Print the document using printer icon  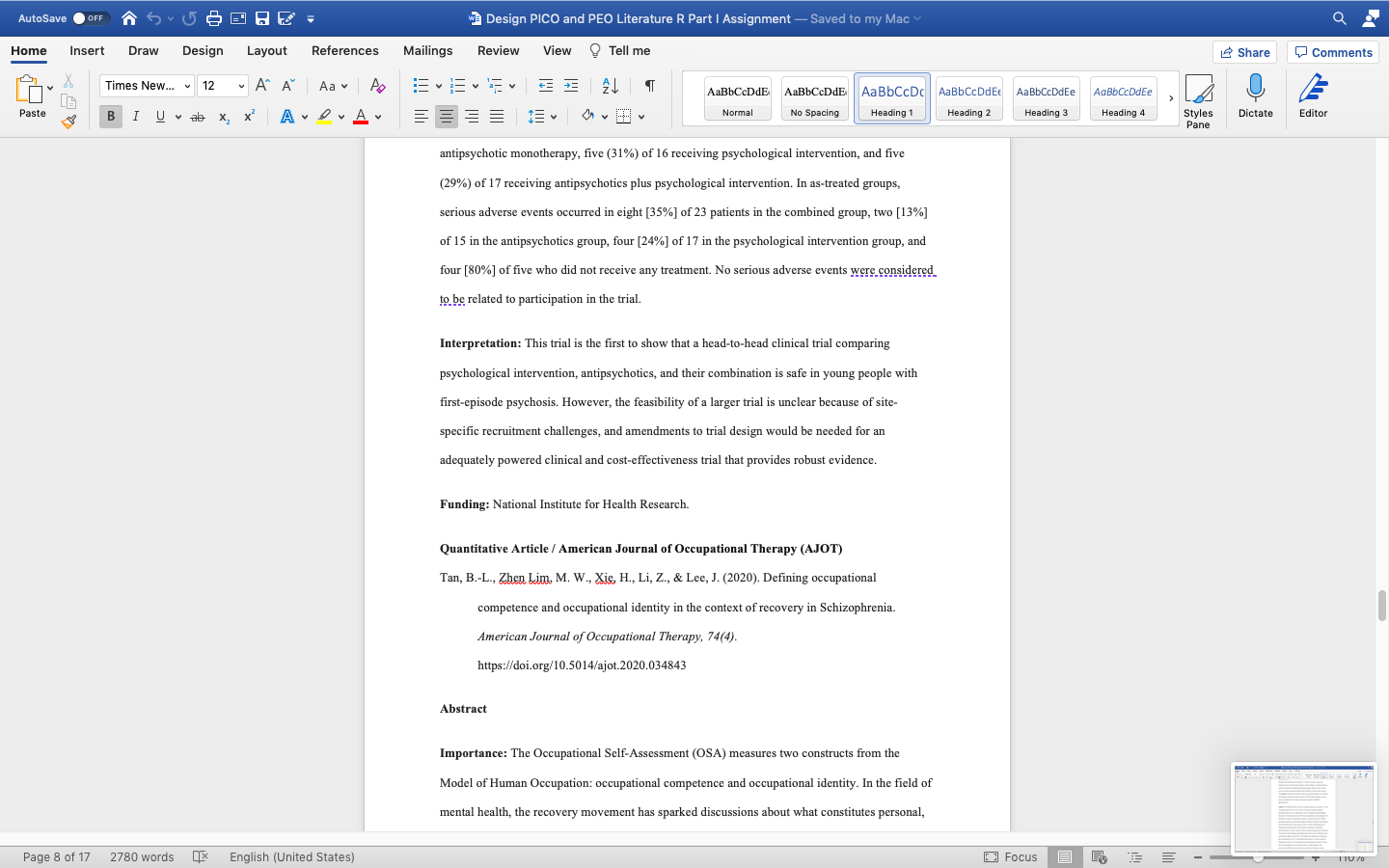click(214, 18)
